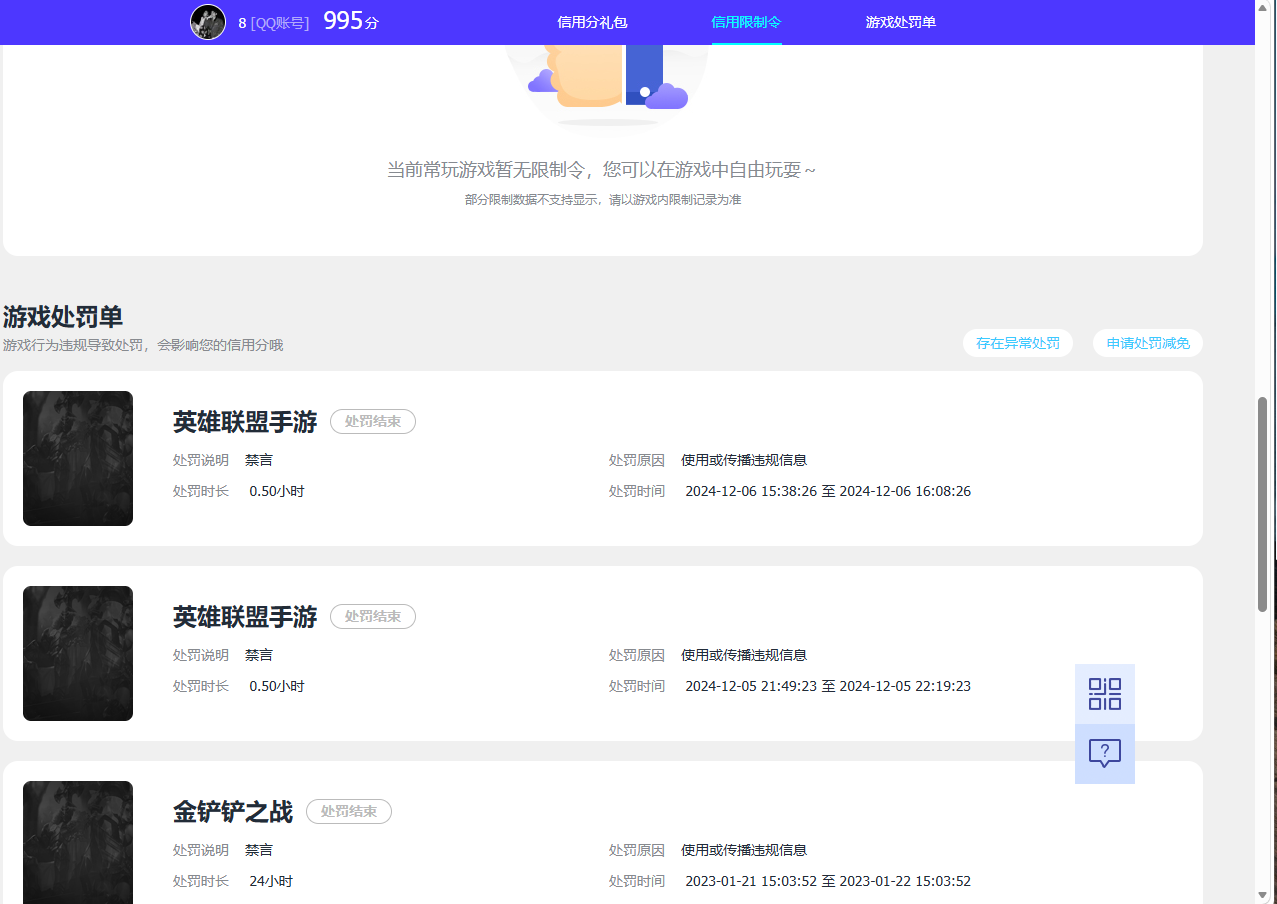Click 英雄联盟手游 title of 2024-12-05 penalty
The image size is (1277, 904).
[245, 617]
